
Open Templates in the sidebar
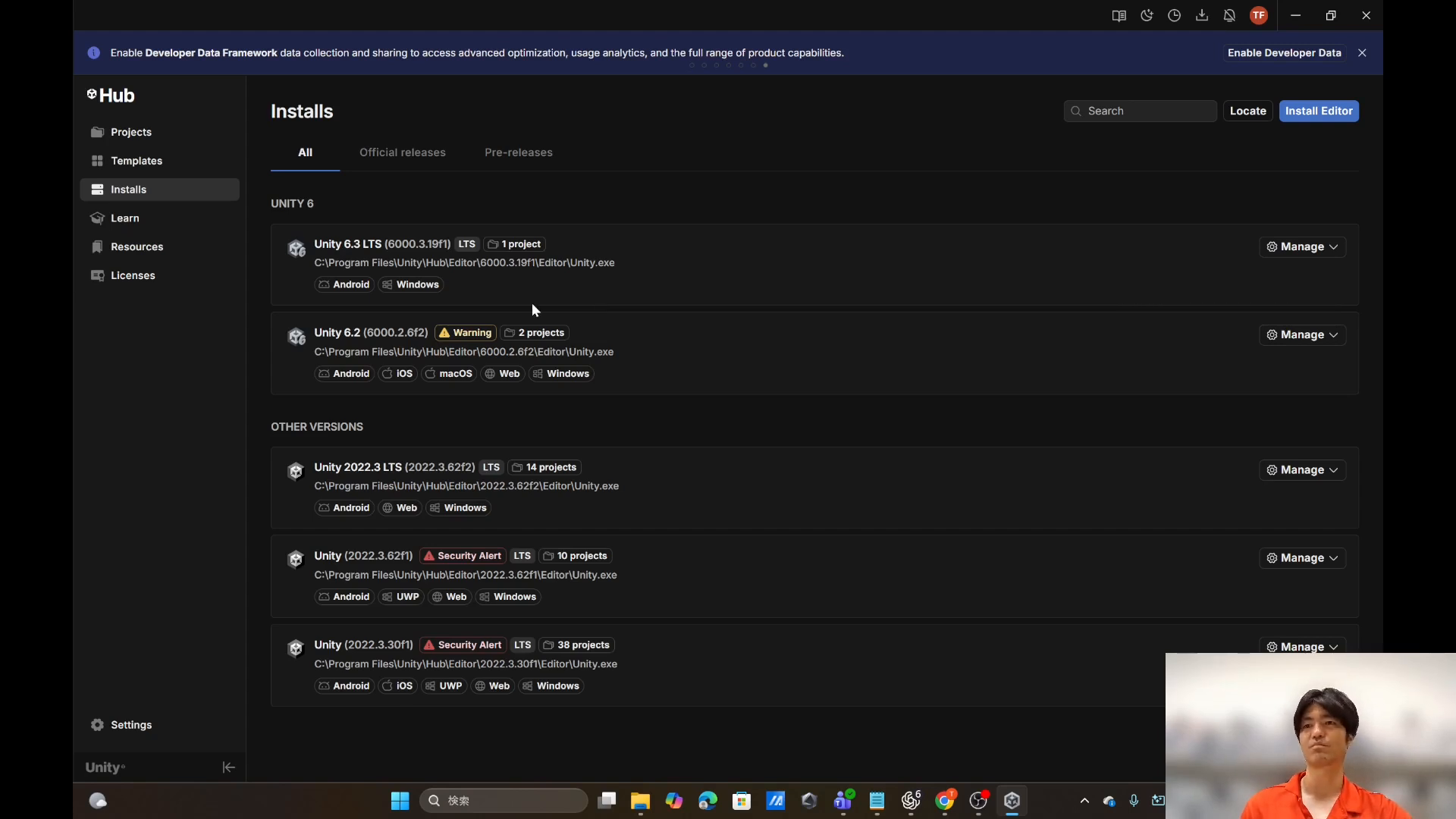point(159,161)
